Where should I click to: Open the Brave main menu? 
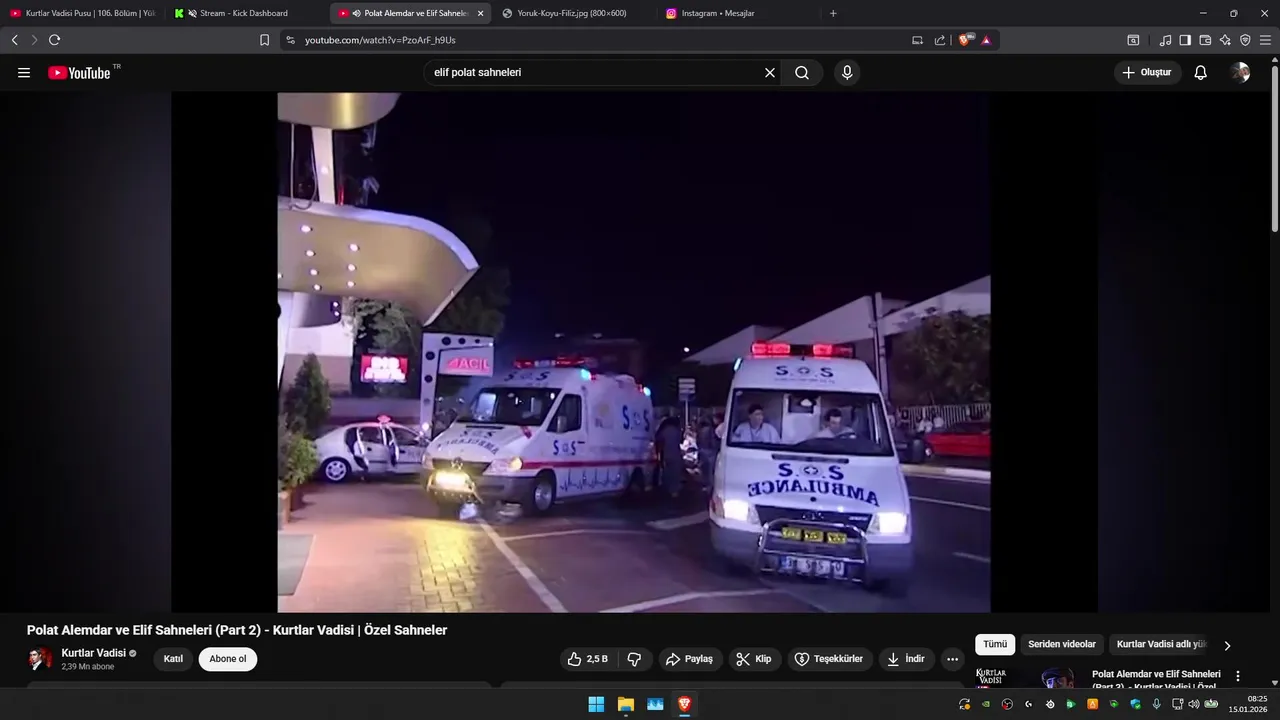coord(1265,40)
